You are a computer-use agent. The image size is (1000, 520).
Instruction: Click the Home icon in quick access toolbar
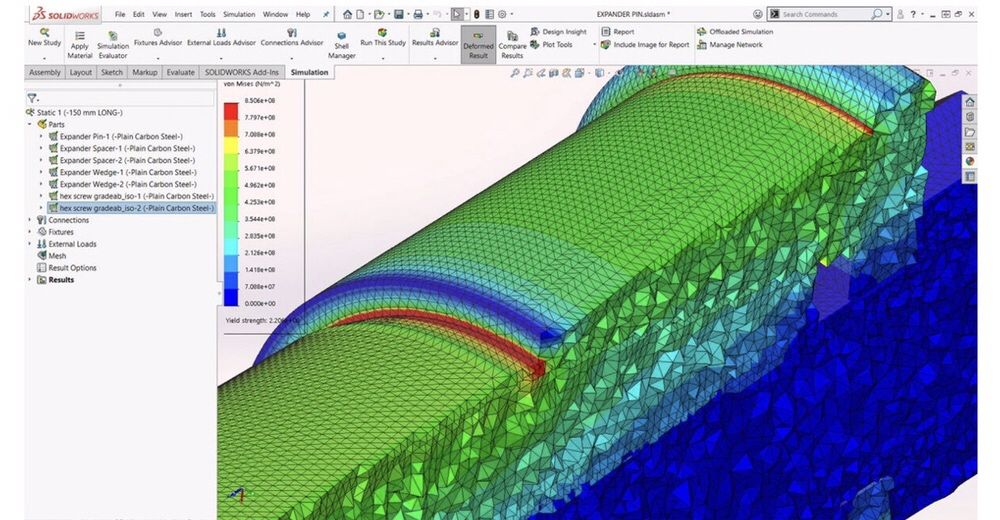tap(347, 14)
